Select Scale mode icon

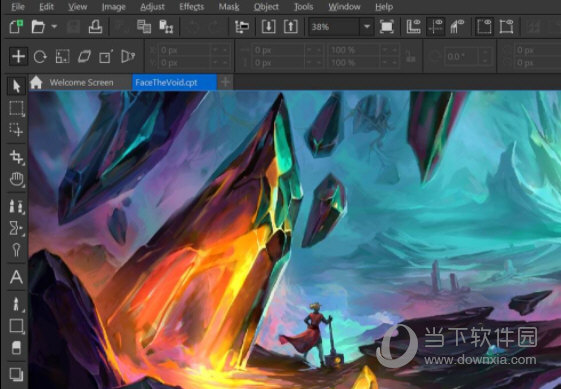[x=62, y=57]
